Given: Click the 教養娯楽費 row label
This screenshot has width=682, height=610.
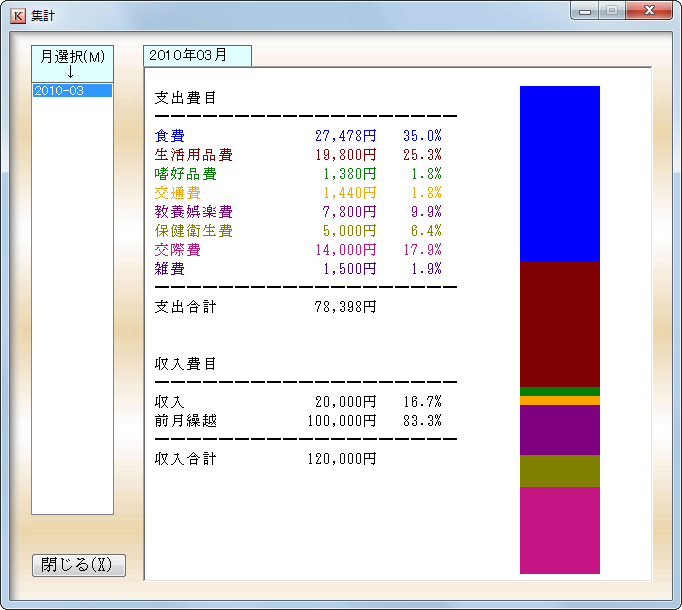Looking at the screenshot, I should [194, 212].
